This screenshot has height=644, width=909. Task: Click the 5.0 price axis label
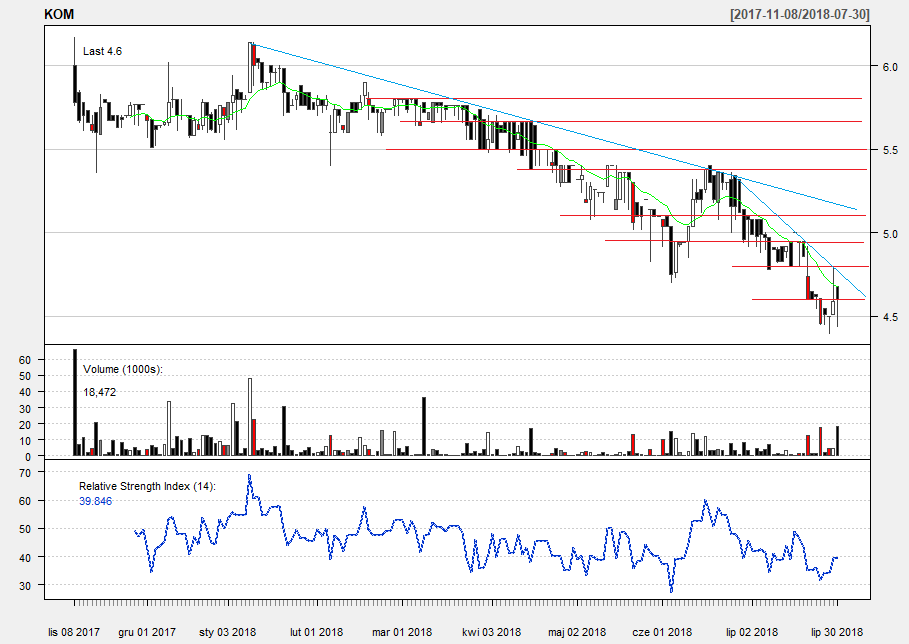tap(890, 234)
